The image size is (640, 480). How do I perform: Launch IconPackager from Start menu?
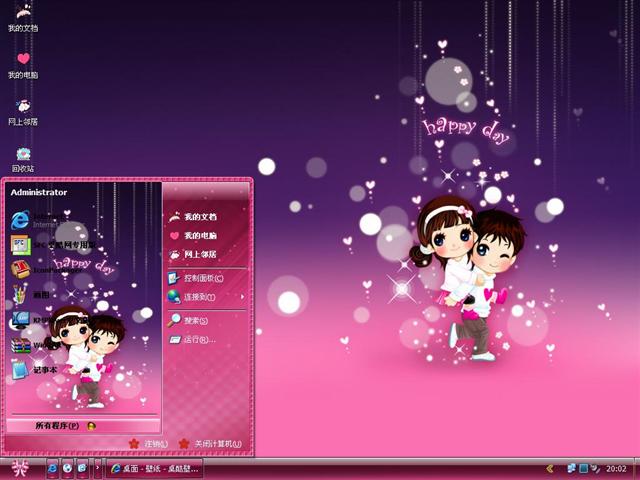tap(47, 270)
